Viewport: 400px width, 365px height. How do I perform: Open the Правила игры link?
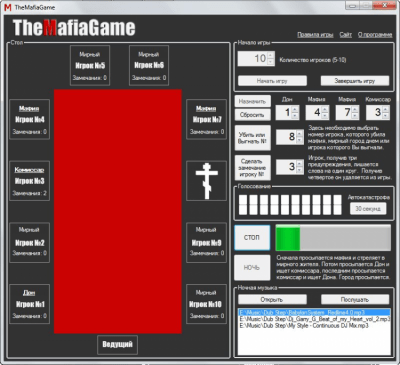pos(315,35)
